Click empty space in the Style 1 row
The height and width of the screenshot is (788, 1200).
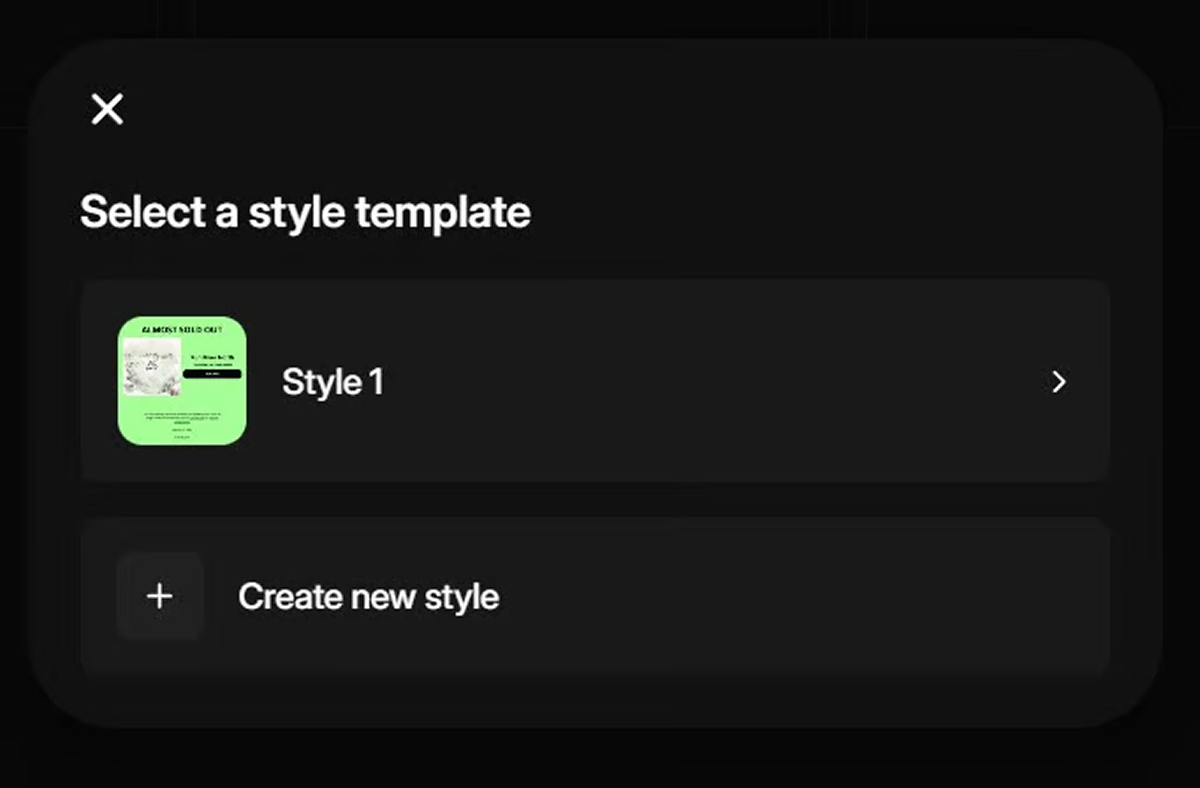point(700,382)
